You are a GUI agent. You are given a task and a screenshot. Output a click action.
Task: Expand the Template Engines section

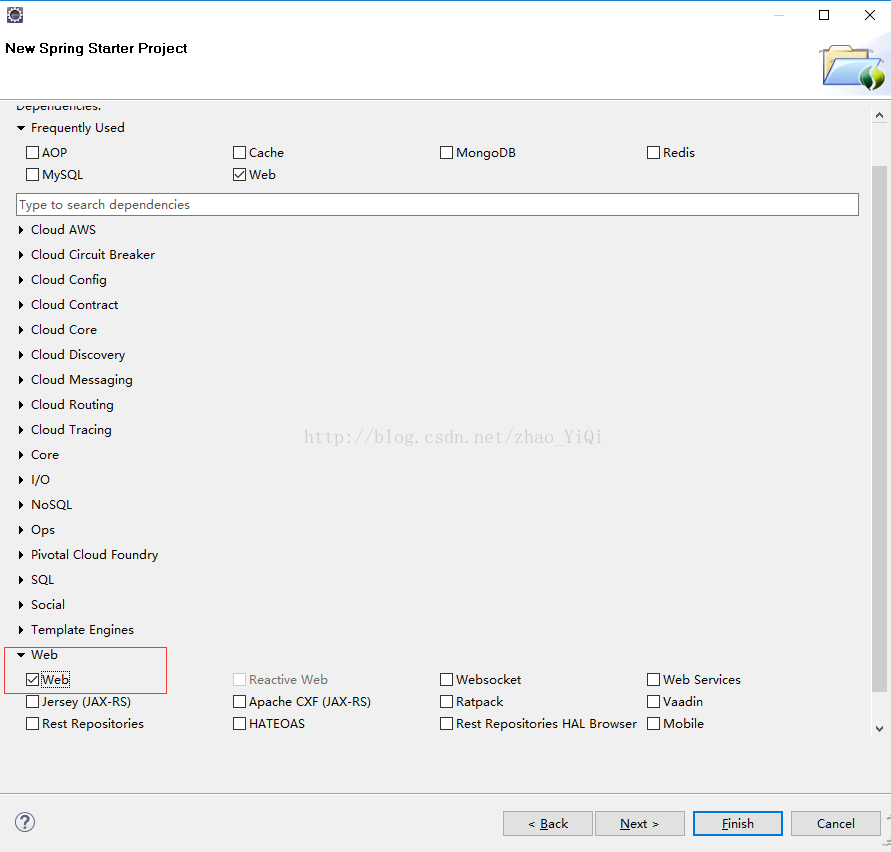point(21,630)
